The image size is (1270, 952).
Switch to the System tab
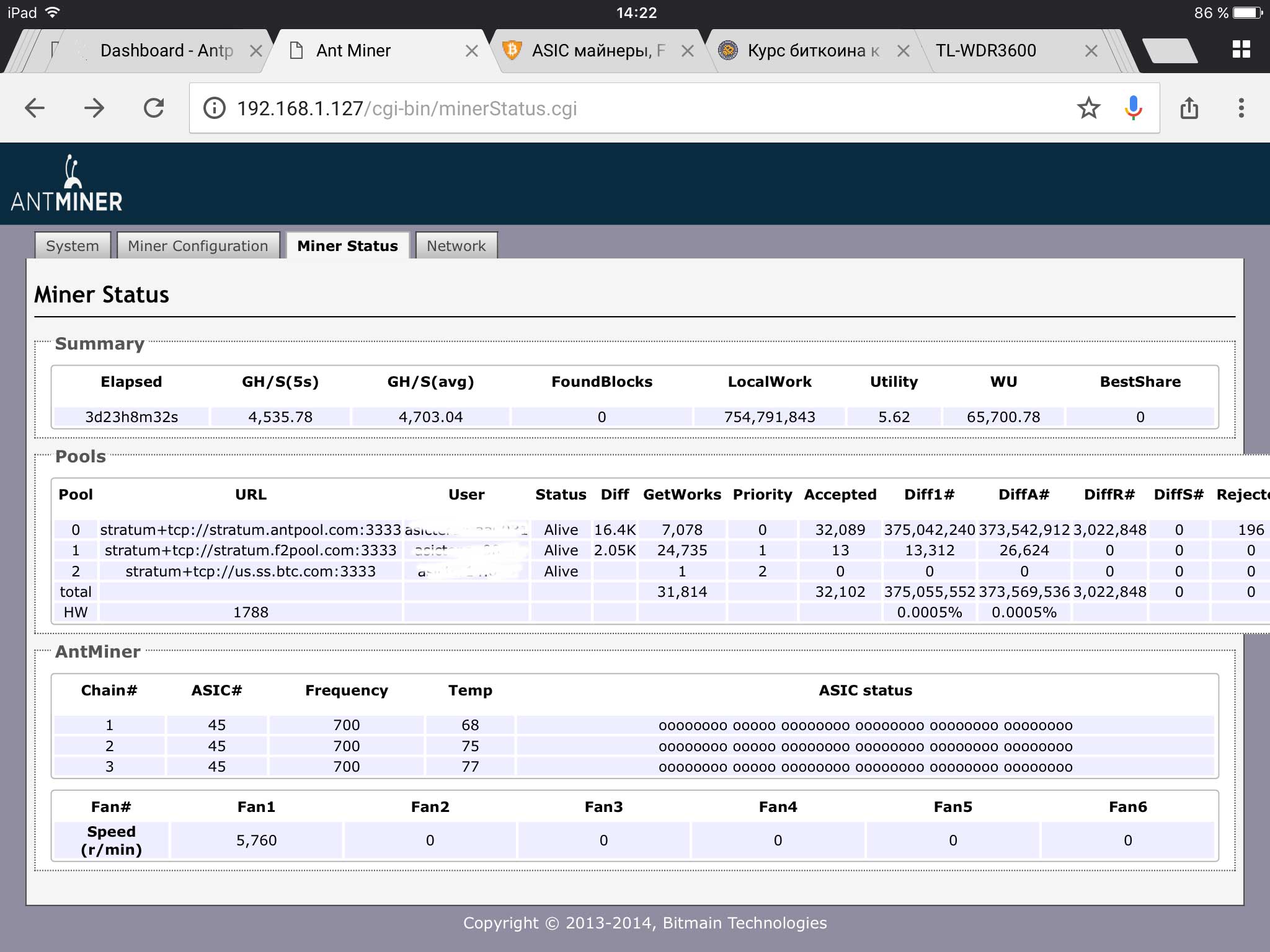[73, 246]
